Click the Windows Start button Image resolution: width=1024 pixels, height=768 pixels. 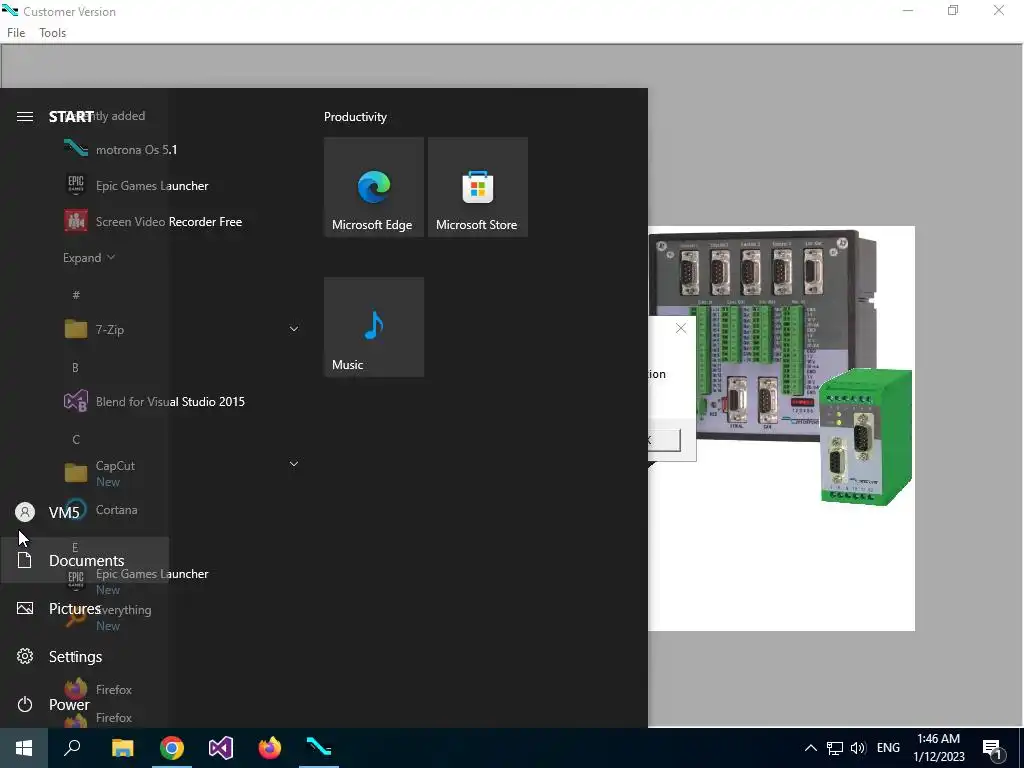(24, 748)
